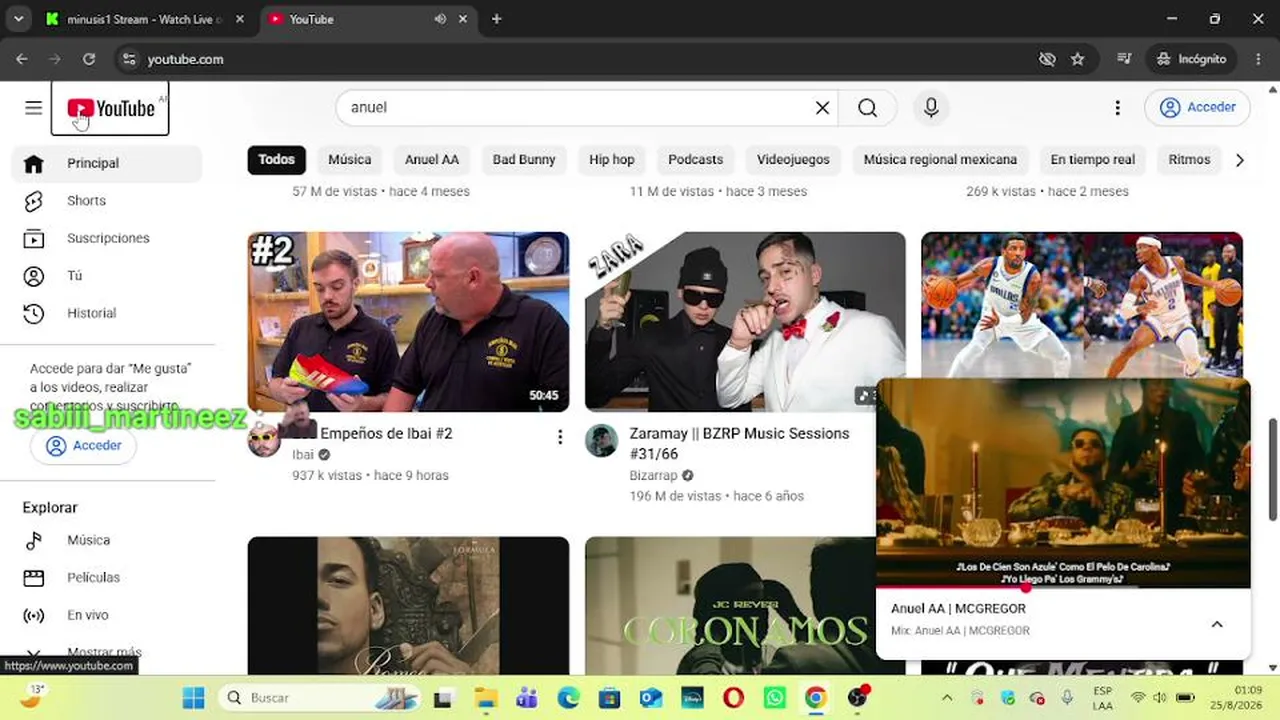Viewport: 1280px width, 720px height.
Task: View site information icon in address bar
Action: point(128,59)
